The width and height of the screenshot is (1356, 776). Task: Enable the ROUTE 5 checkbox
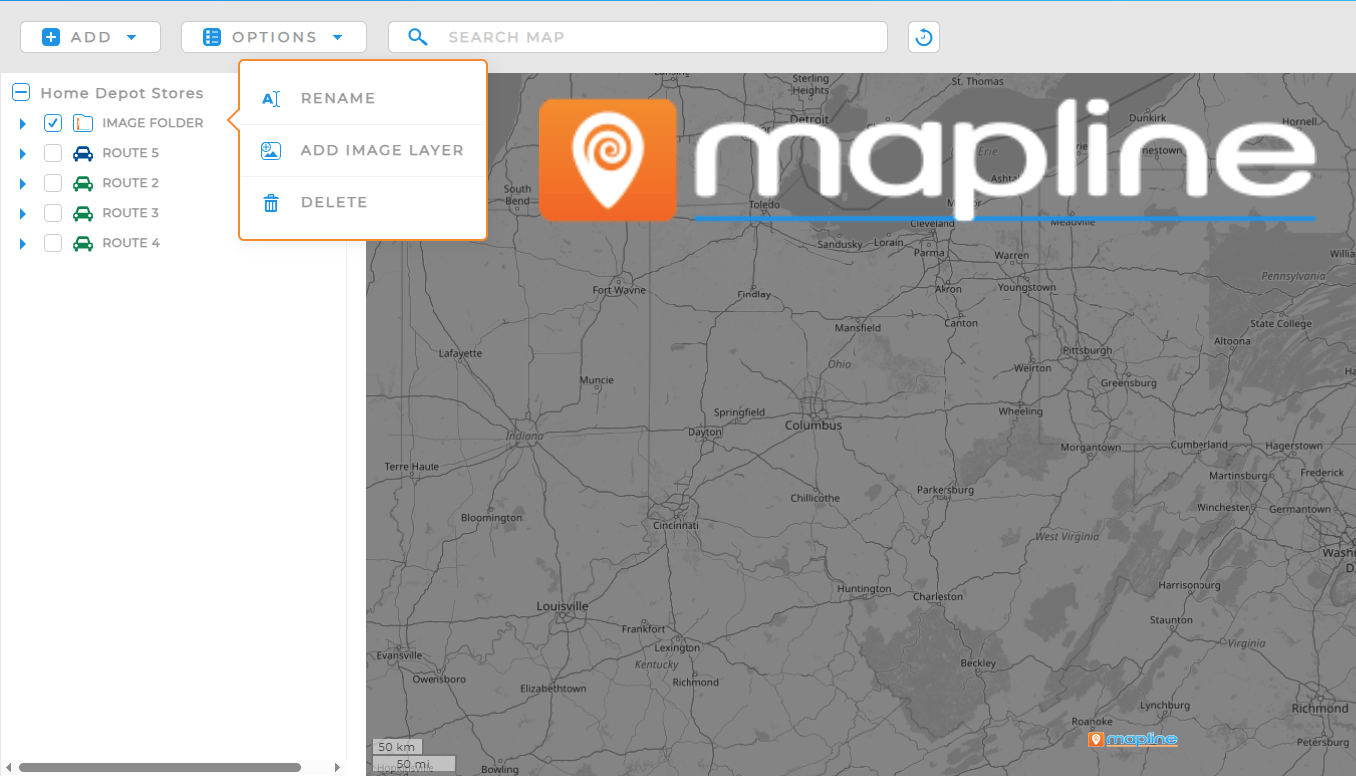click(x=53, y=153)
